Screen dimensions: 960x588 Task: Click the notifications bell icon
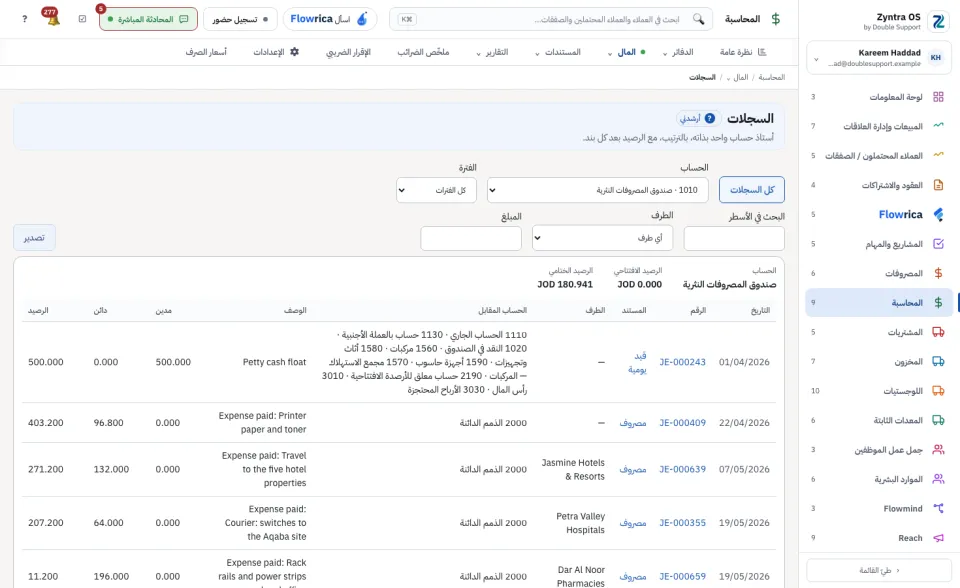53,19
